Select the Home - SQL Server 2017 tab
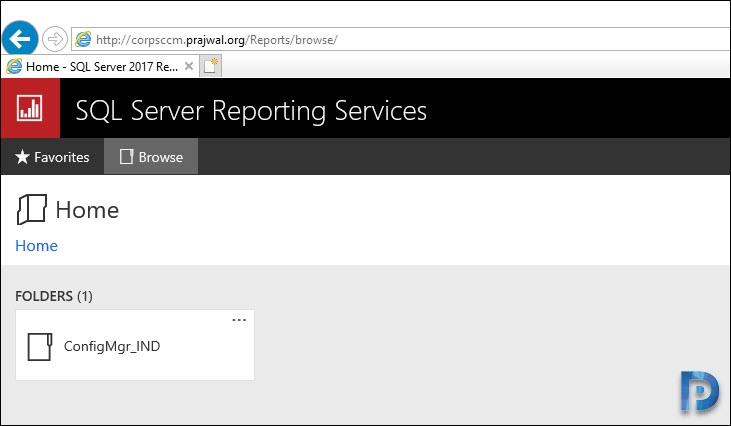Viewport: 731px width, 426px height. (x=100, y=67)
